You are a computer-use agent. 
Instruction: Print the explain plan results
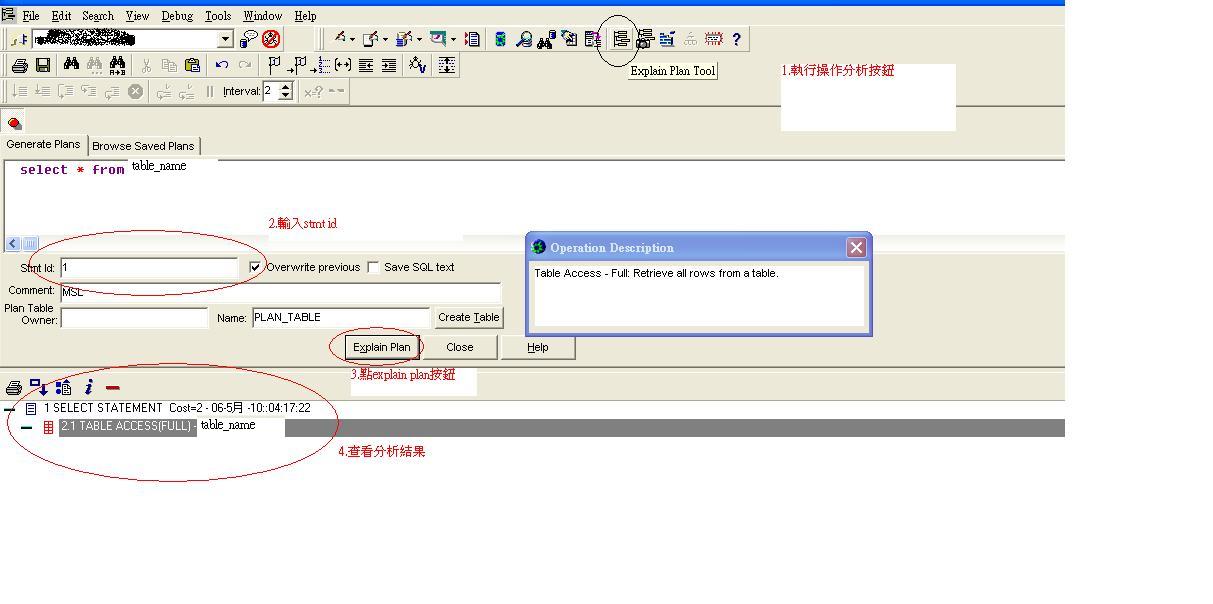13,388
